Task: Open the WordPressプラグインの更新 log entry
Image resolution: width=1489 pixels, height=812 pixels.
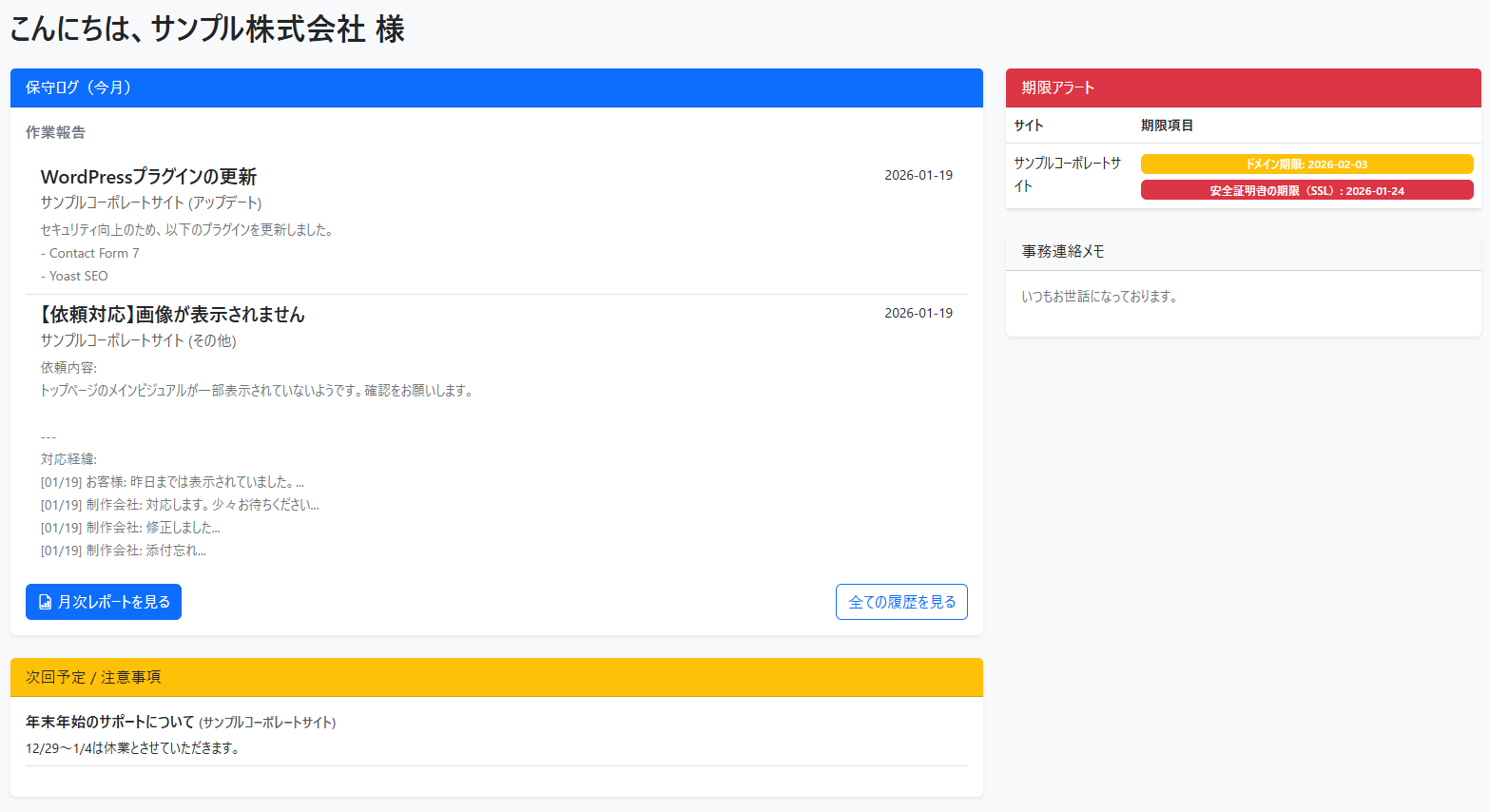Action: click(x=150, y=177)
